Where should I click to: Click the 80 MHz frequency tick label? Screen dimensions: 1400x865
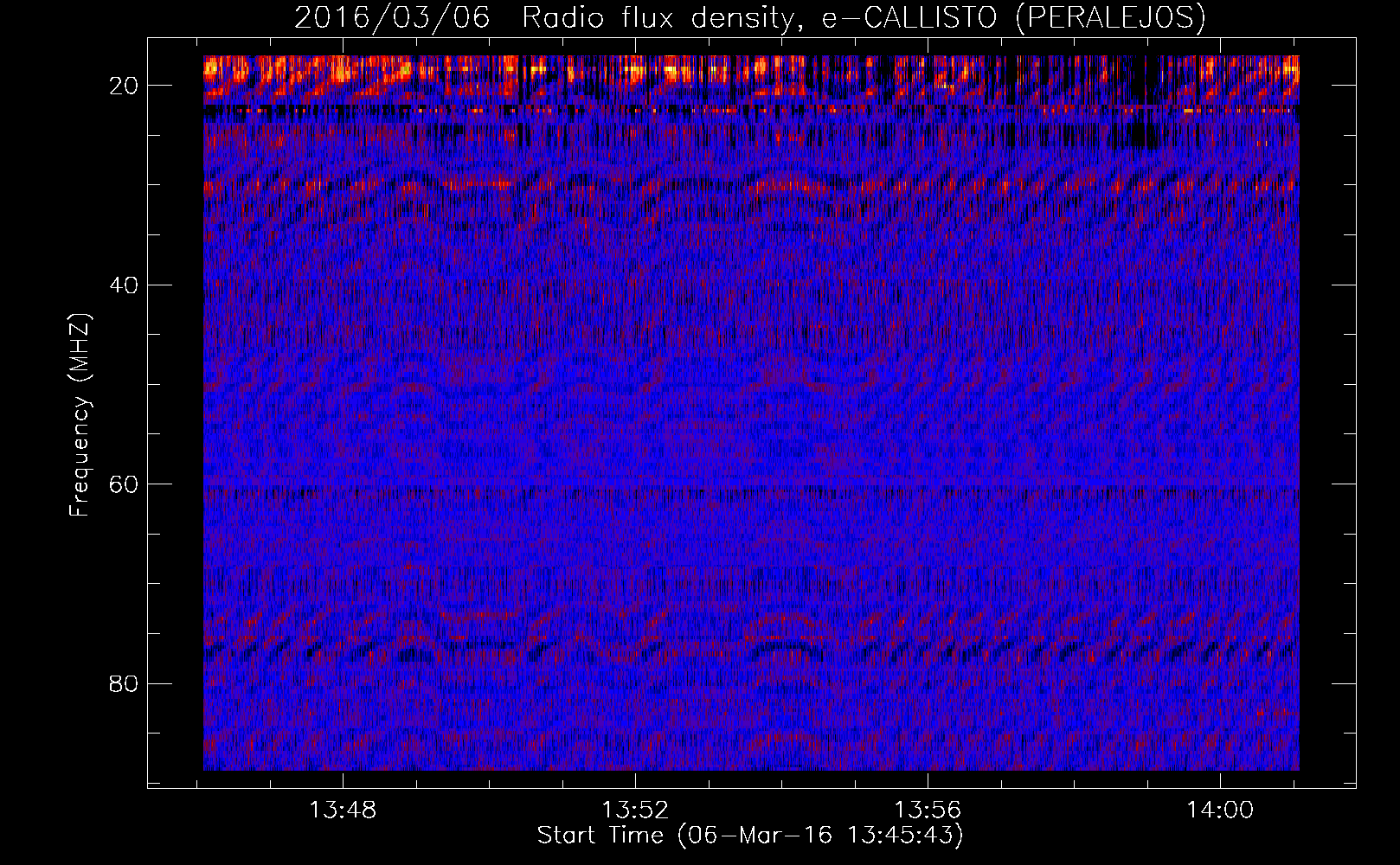point(124,684)
